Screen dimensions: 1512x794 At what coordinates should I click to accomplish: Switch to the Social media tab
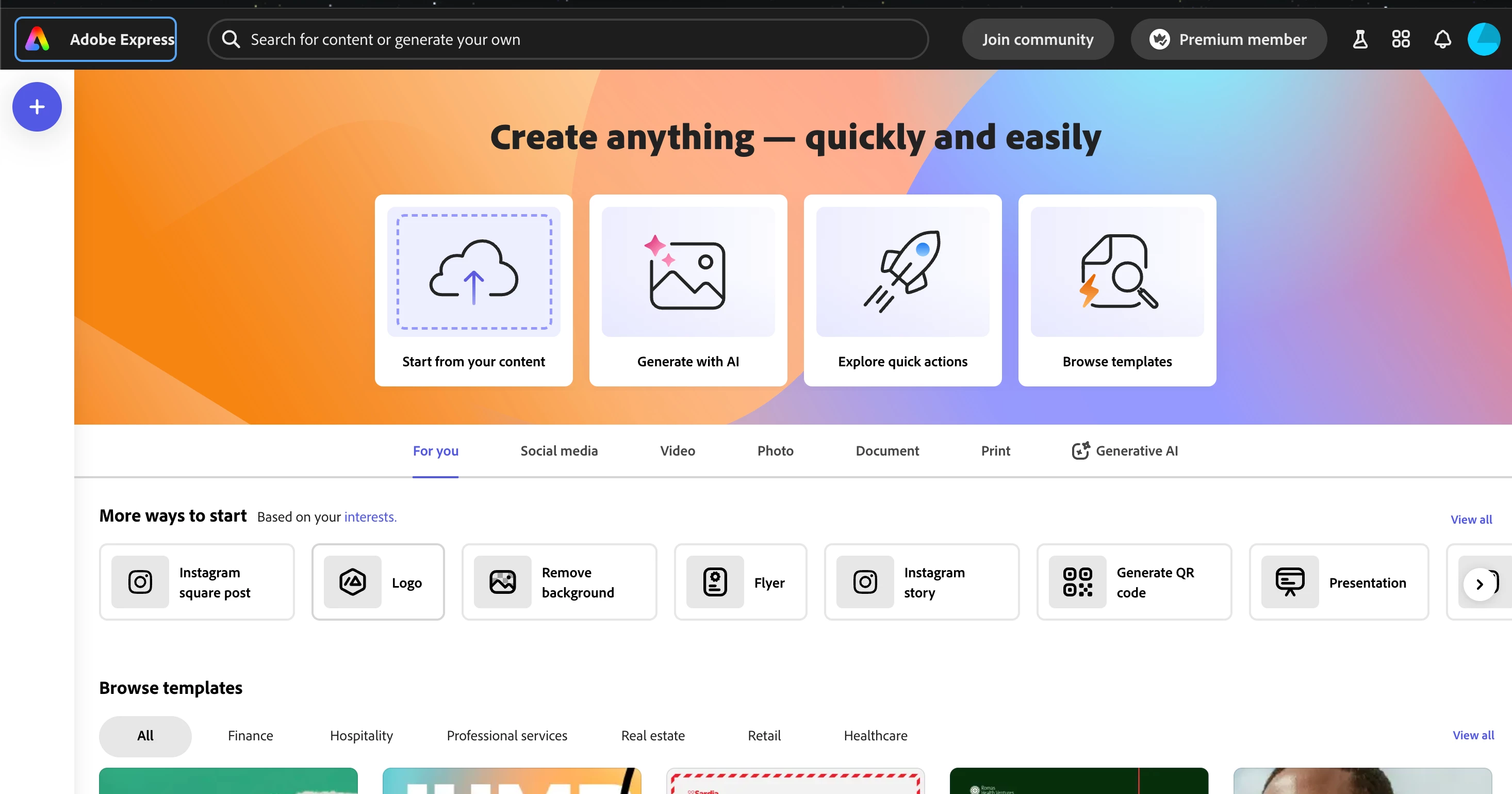click(559, 450)
